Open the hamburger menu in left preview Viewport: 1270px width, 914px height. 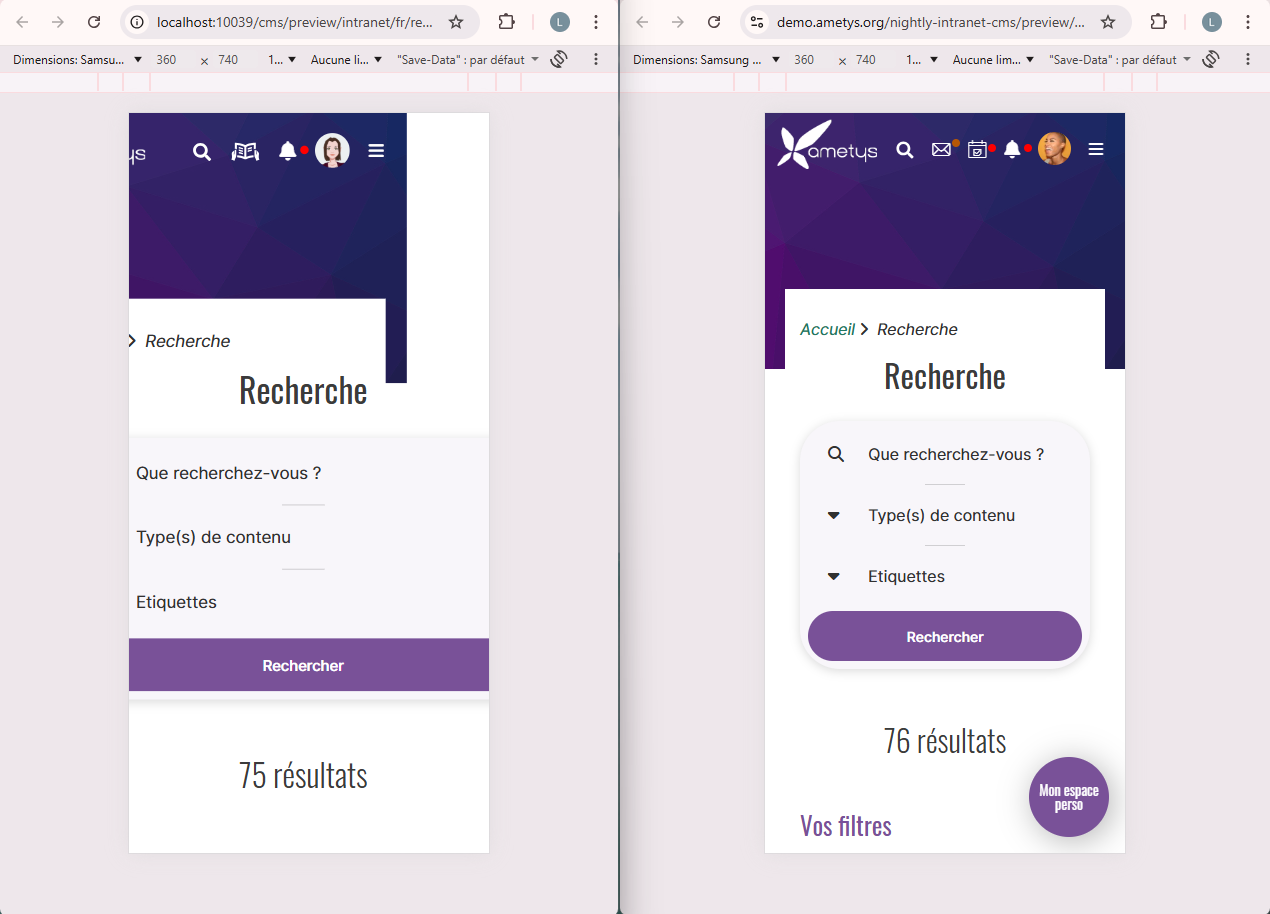tap(376, 151)
